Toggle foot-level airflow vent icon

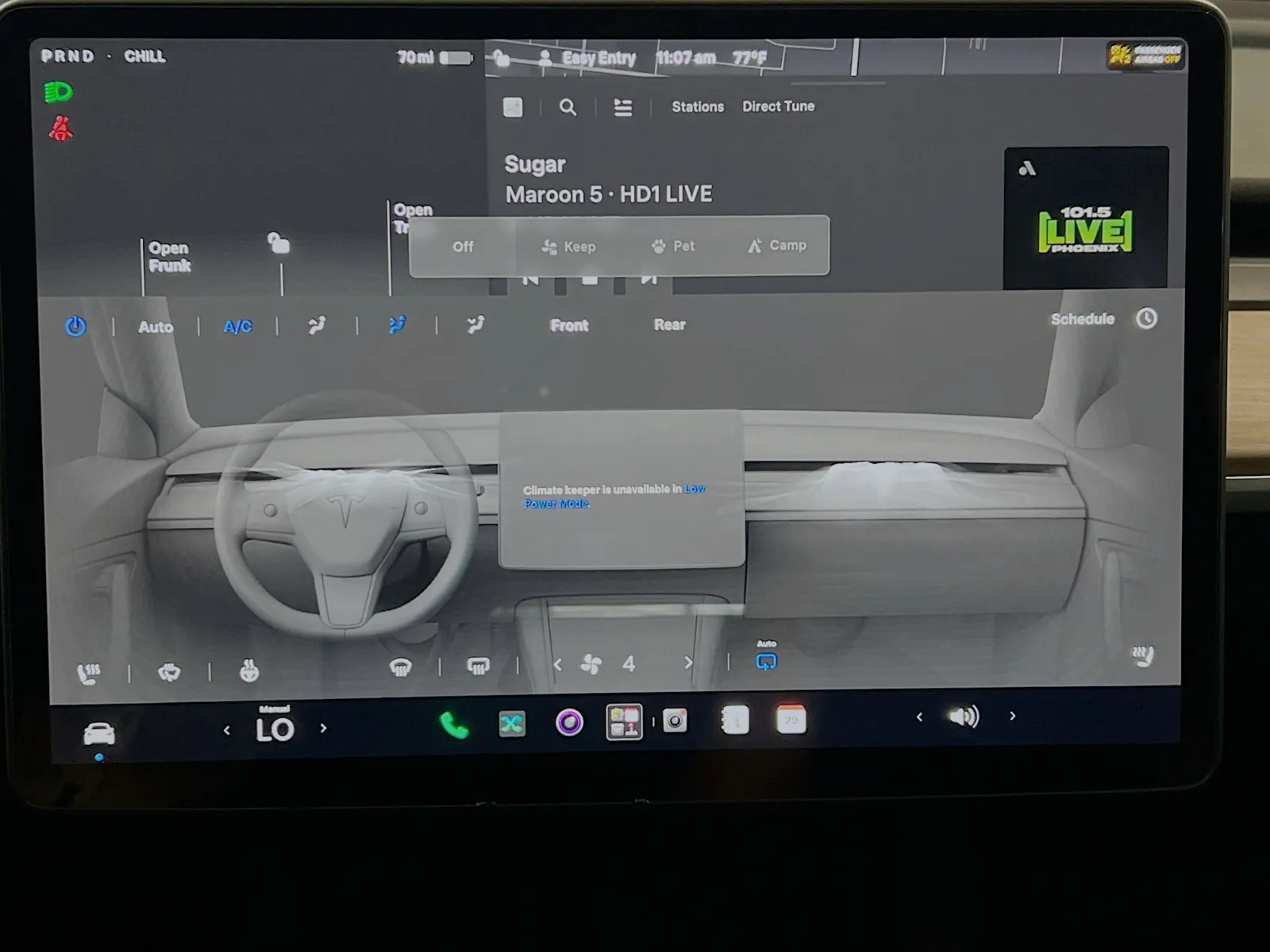click(475, 324)
